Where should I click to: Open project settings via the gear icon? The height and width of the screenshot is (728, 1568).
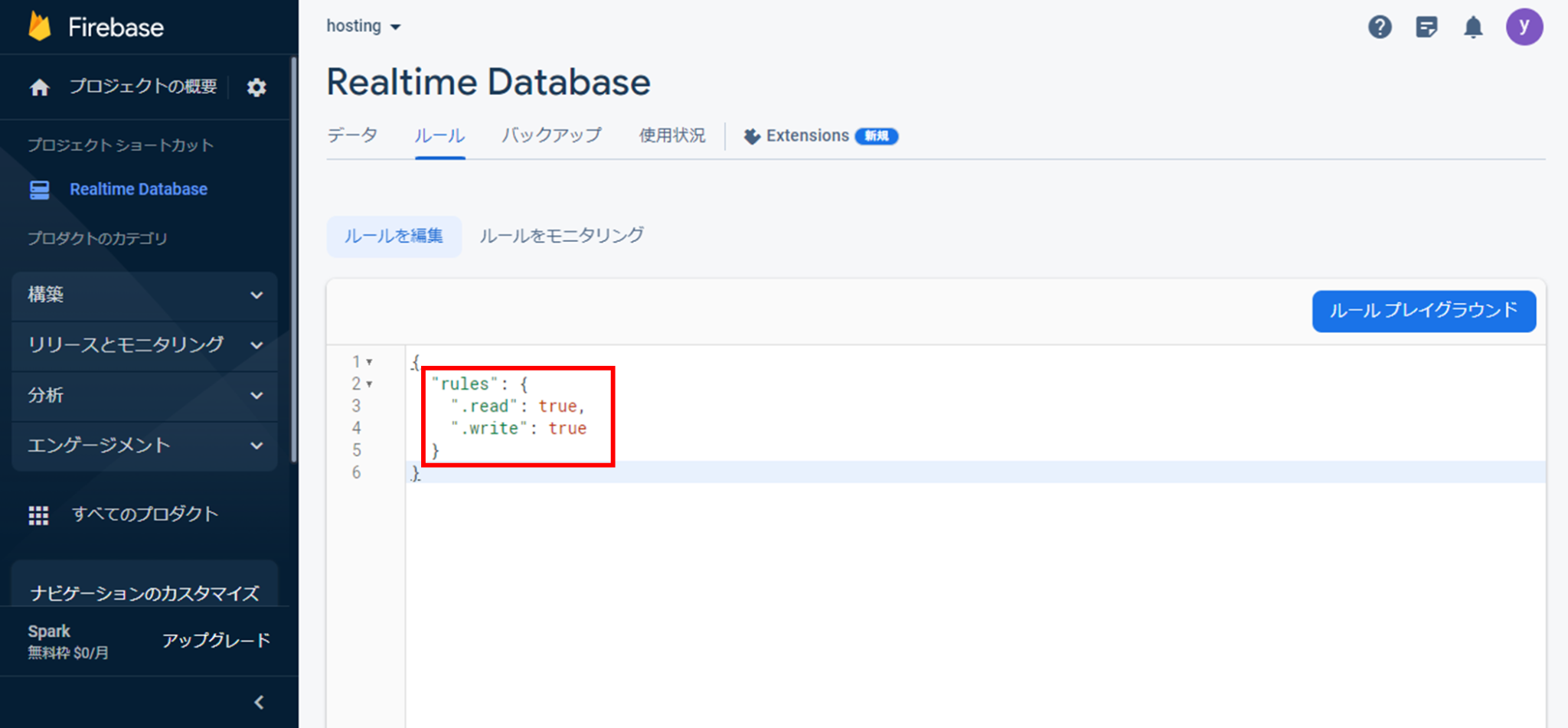click(x=256, y=87)
